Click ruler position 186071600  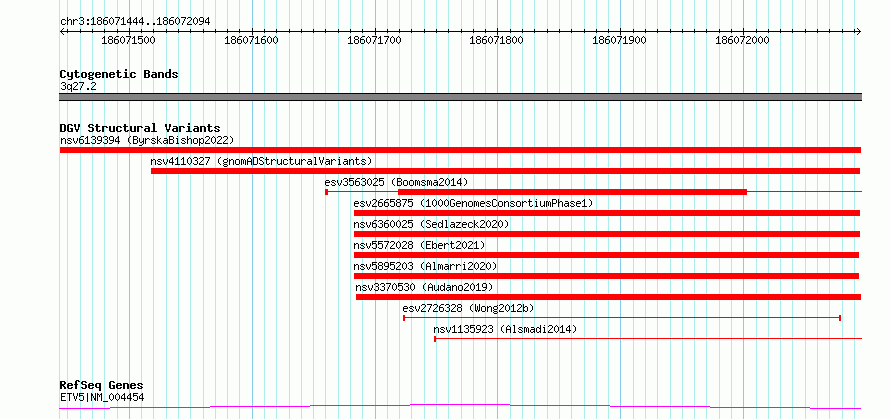pyautogui.click(x=251, y=40)
